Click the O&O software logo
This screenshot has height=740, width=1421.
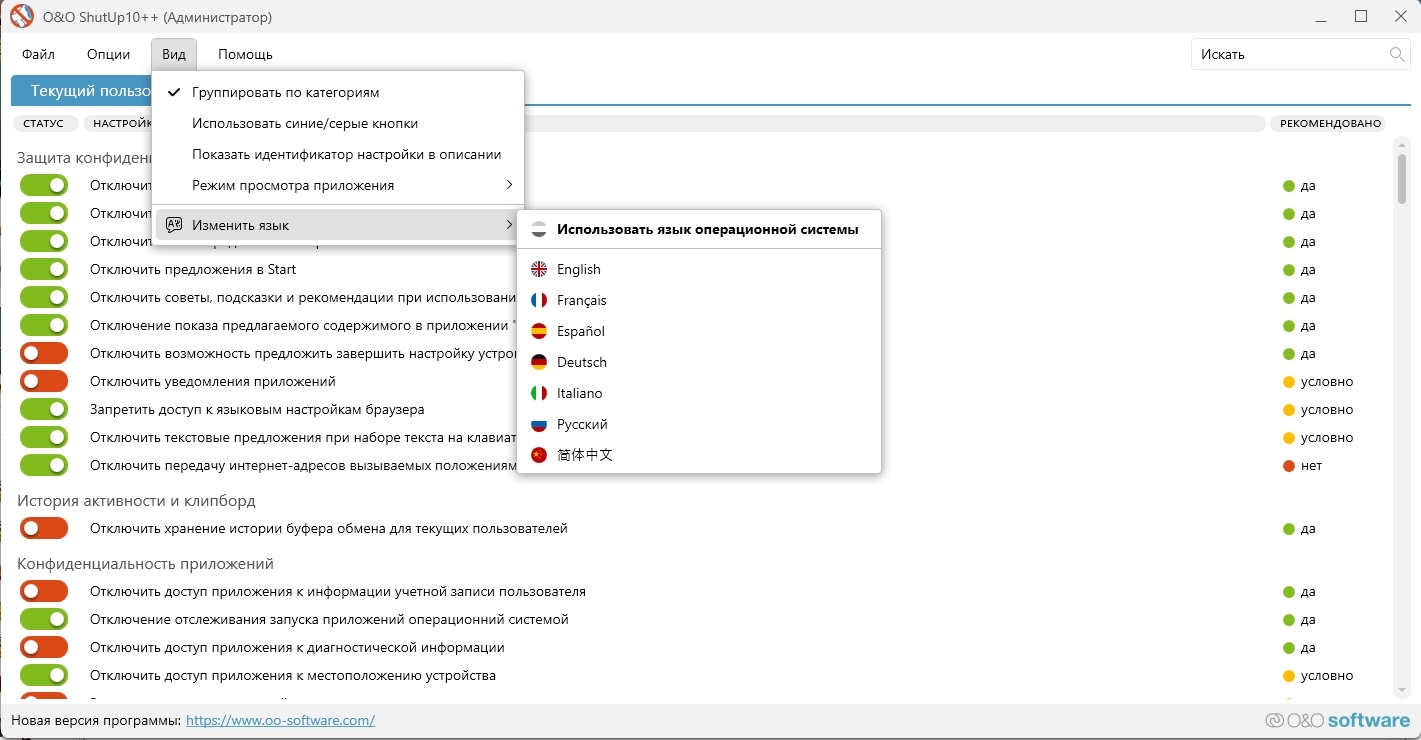(1337, 720)
